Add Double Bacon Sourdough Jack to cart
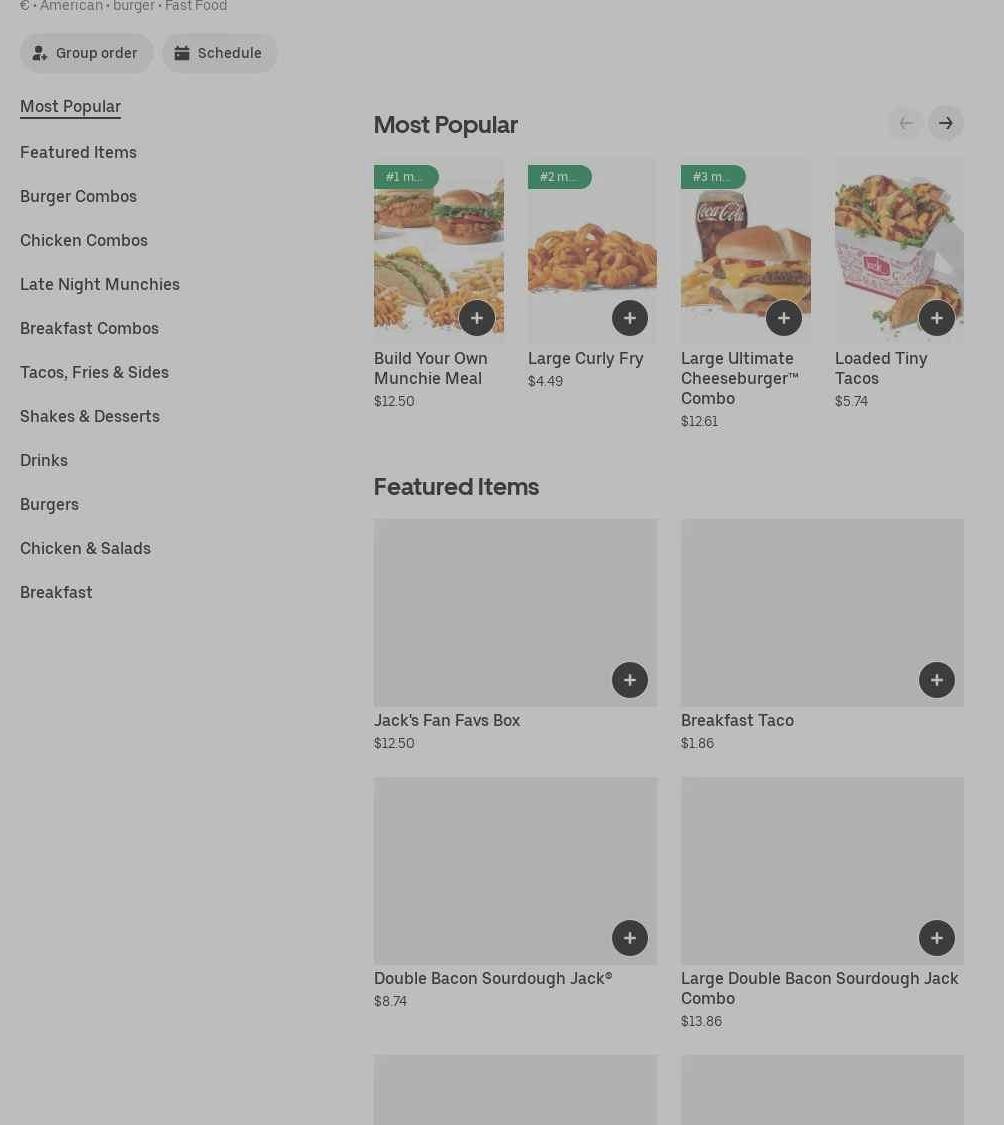The width and height of the screenshot is (1004, 1125). tap(629, 938)
